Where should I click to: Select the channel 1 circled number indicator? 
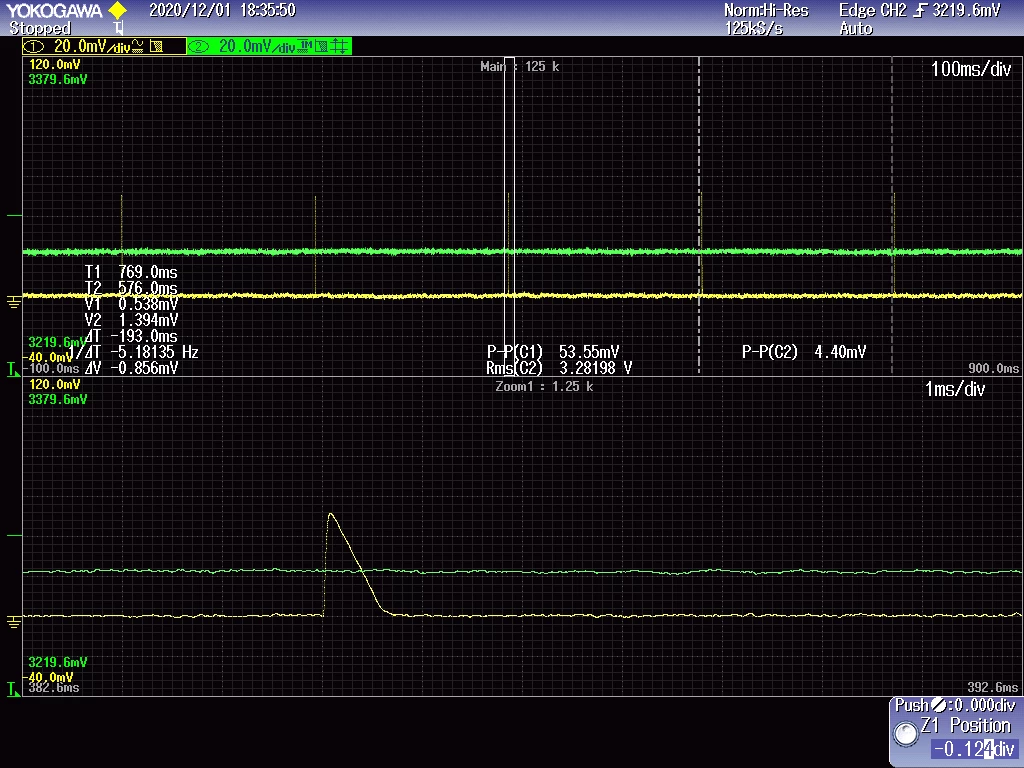click(33, 46)
